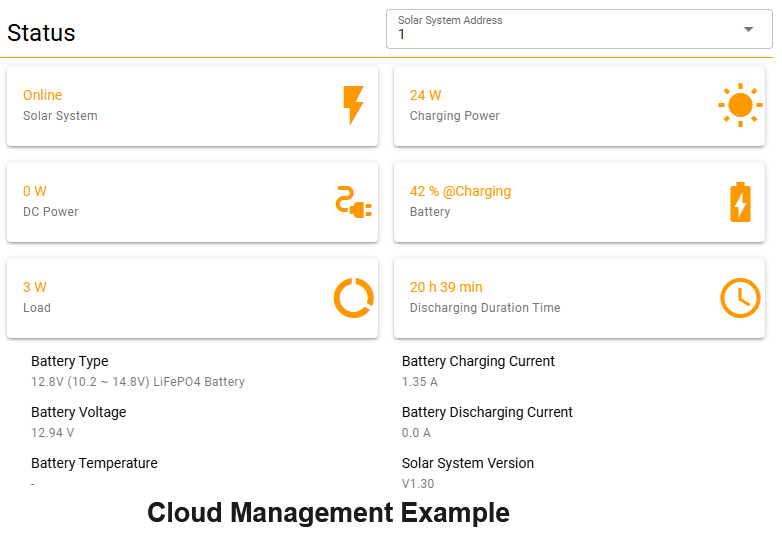The width and height of the screenshot is (782, 536).
Task: Click the sun Charging Power icon
Action: click(740, 105)
